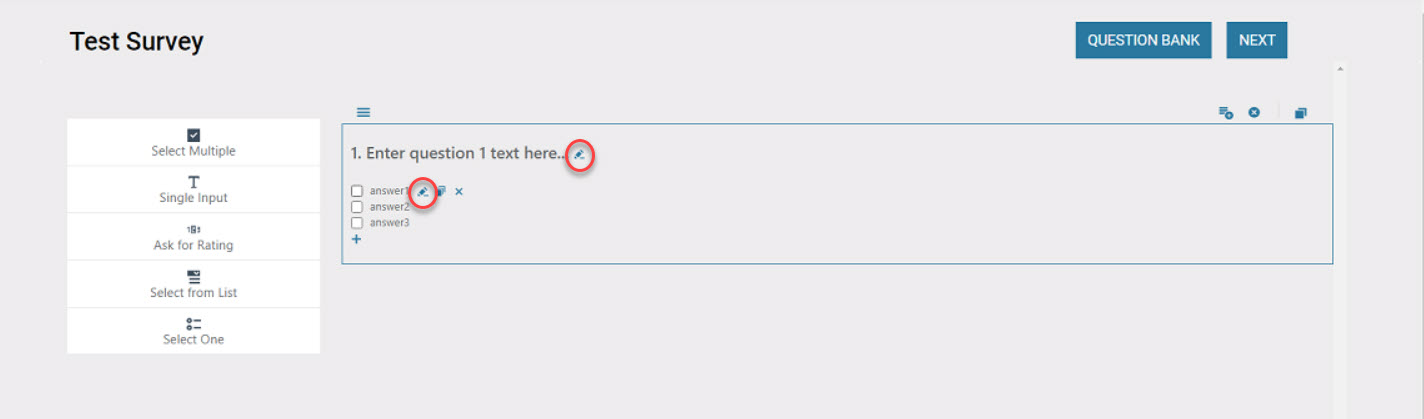Image resolution: width=1424 pixels, height=419 pixels.
Task: Add a new answer with the plus icon
Action: (x=357, y=239)
